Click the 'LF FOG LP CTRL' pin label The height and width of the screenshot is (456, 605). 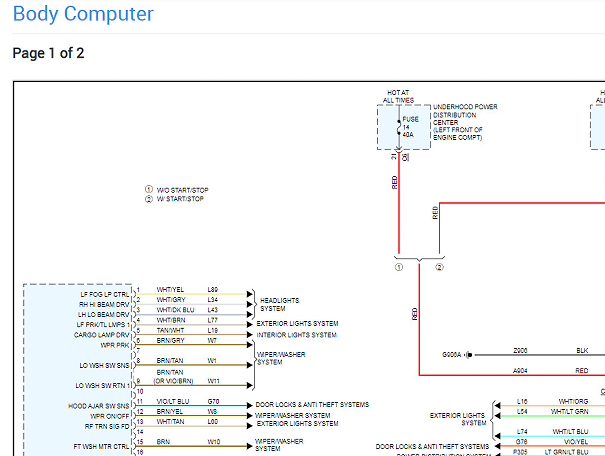pos(105,294)
